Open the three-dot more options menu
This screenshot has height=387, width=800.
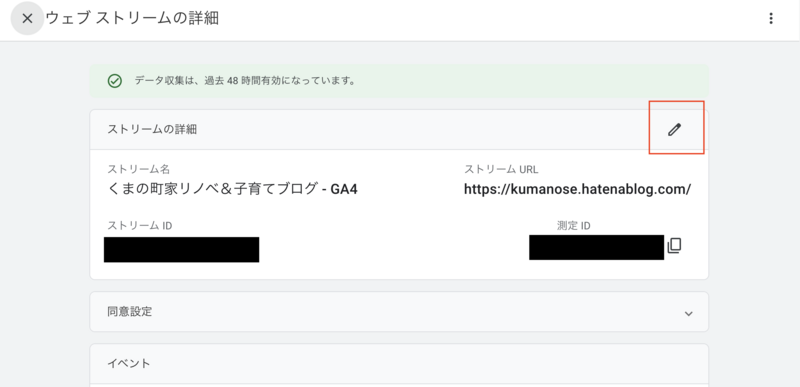(771, 19)
